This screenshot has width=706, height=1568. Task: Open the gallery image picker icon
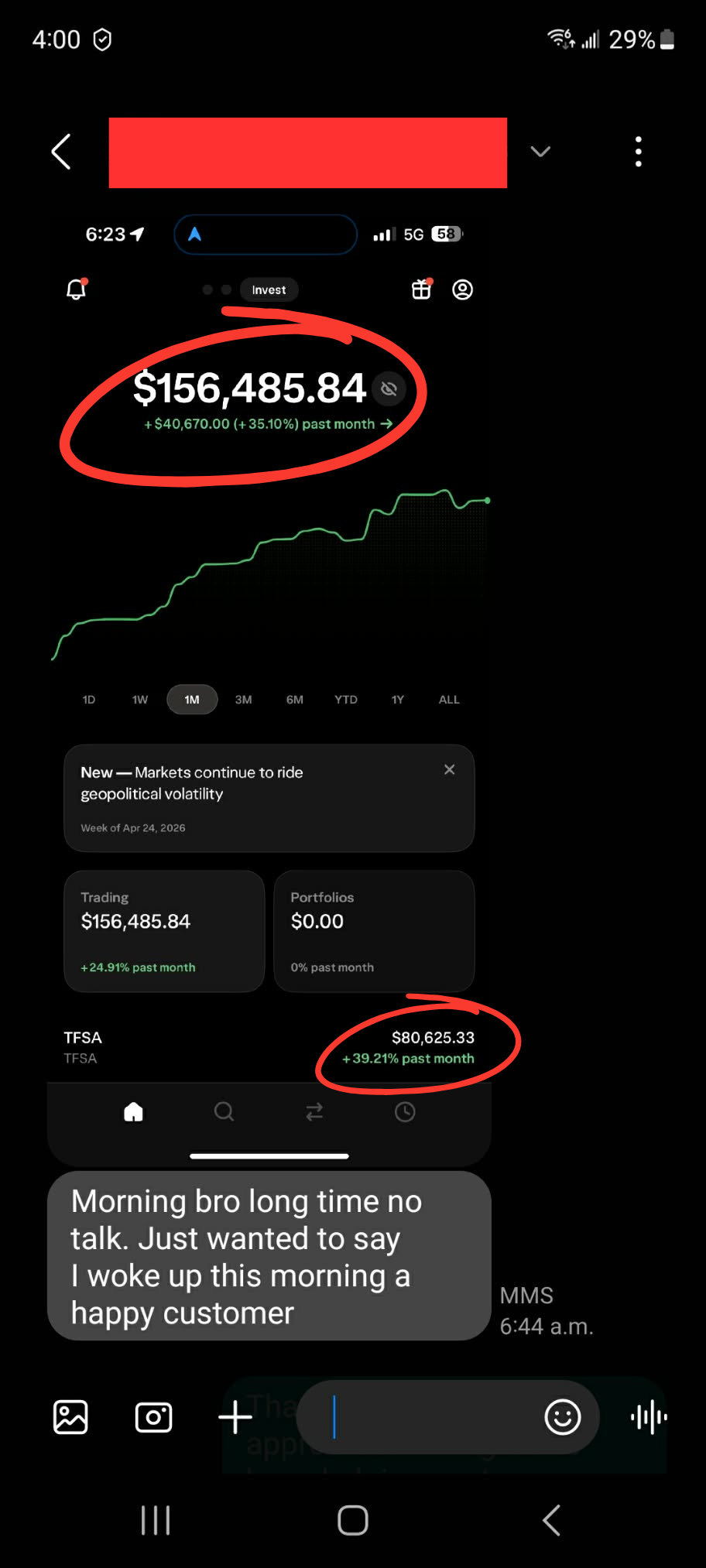tap(70, 1417)
